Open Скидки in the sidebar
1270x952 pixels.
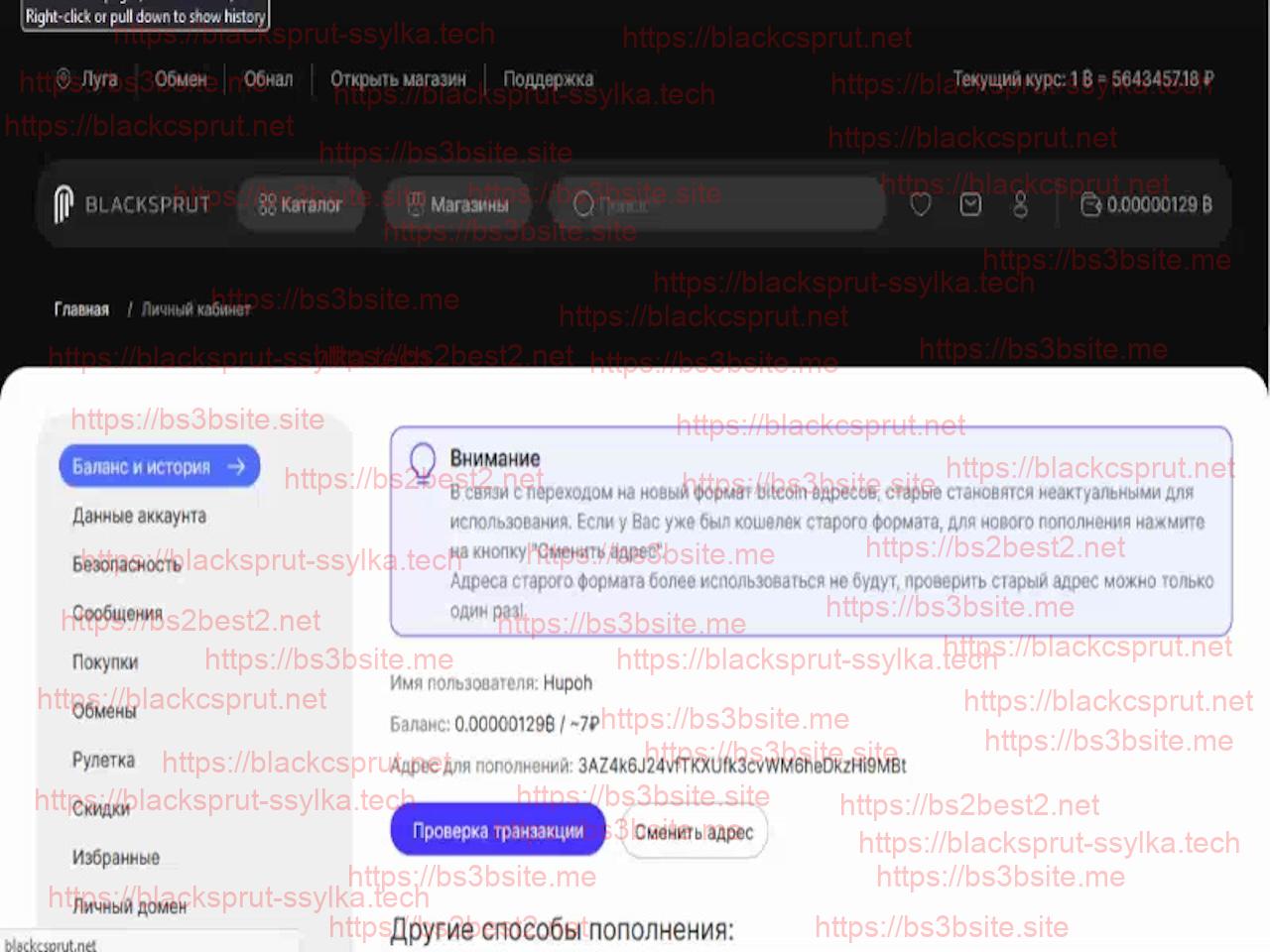[x=100, y=808]
